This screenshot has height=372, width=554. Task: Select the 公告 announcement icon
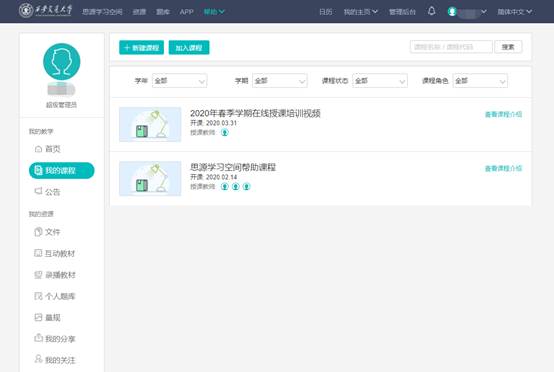pyautogui.click(x=38, y=191)
